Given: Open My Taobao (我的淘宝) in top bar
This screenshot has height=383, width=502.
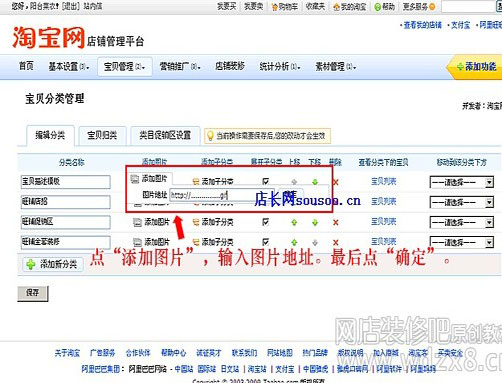Looking at the screenshot, I should (x=350, y=6).
